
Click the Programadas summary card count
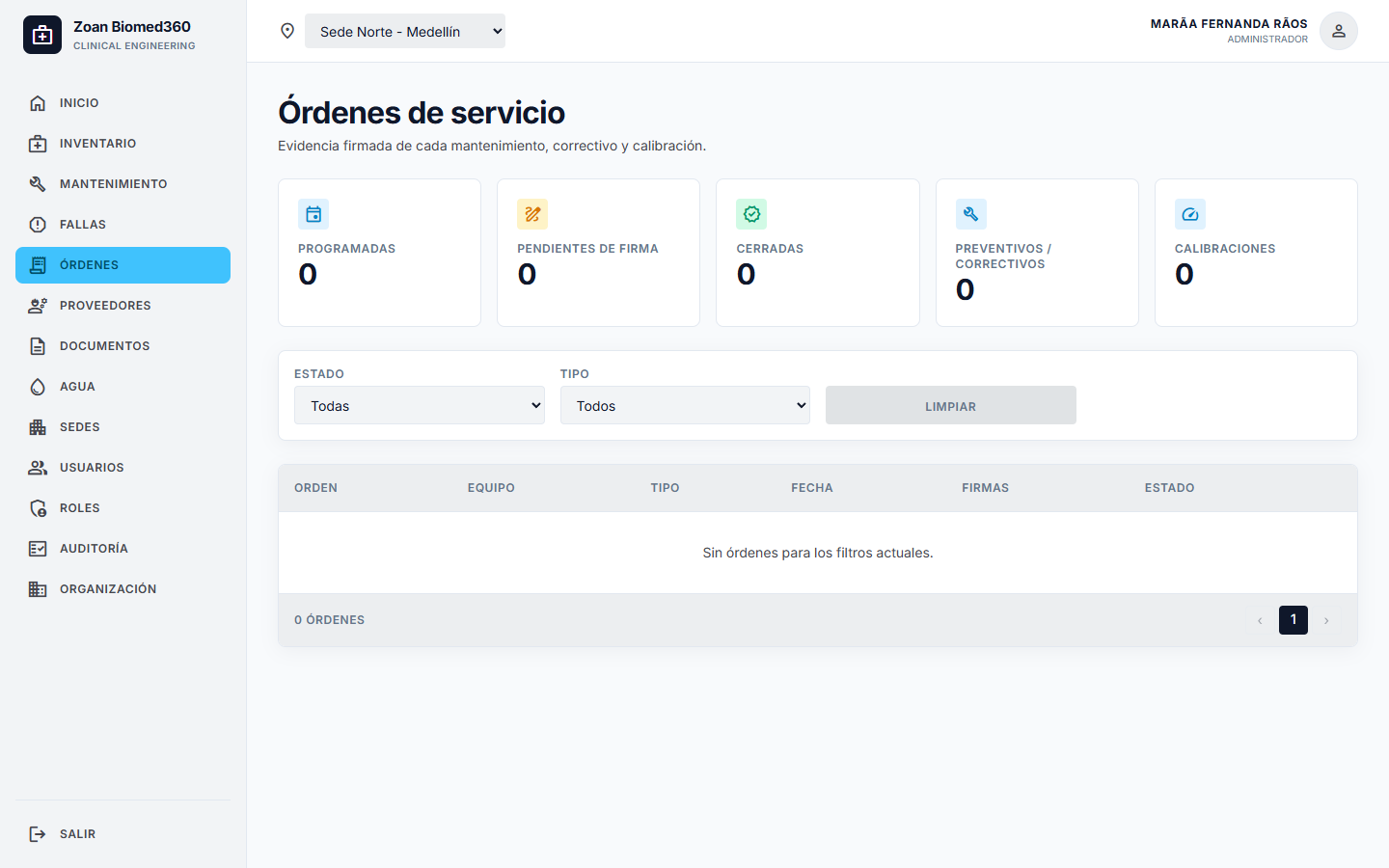click(x=308, y=275)
